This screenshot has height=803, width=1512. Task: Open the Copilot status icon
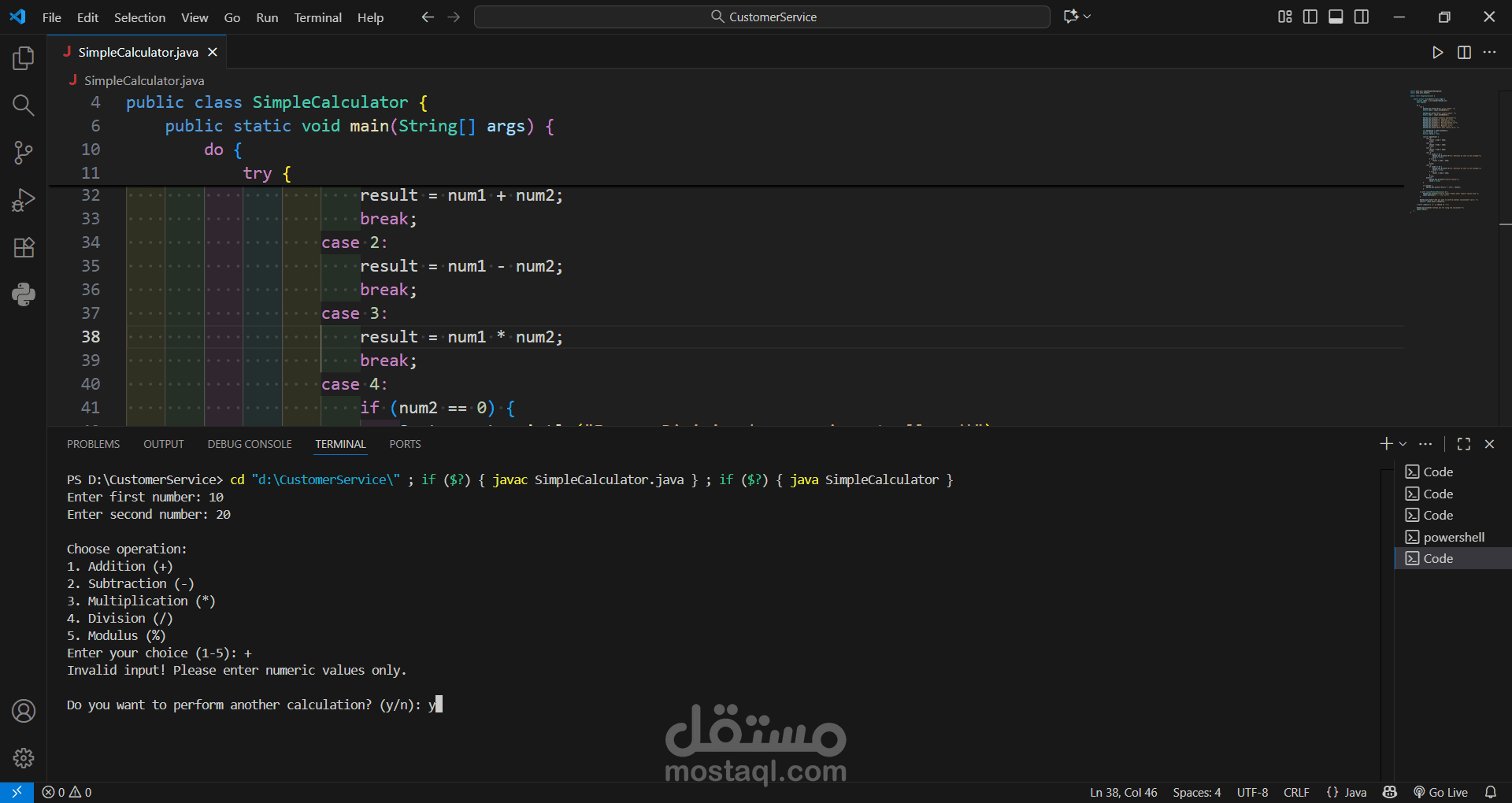click(x=1390, y=792)
